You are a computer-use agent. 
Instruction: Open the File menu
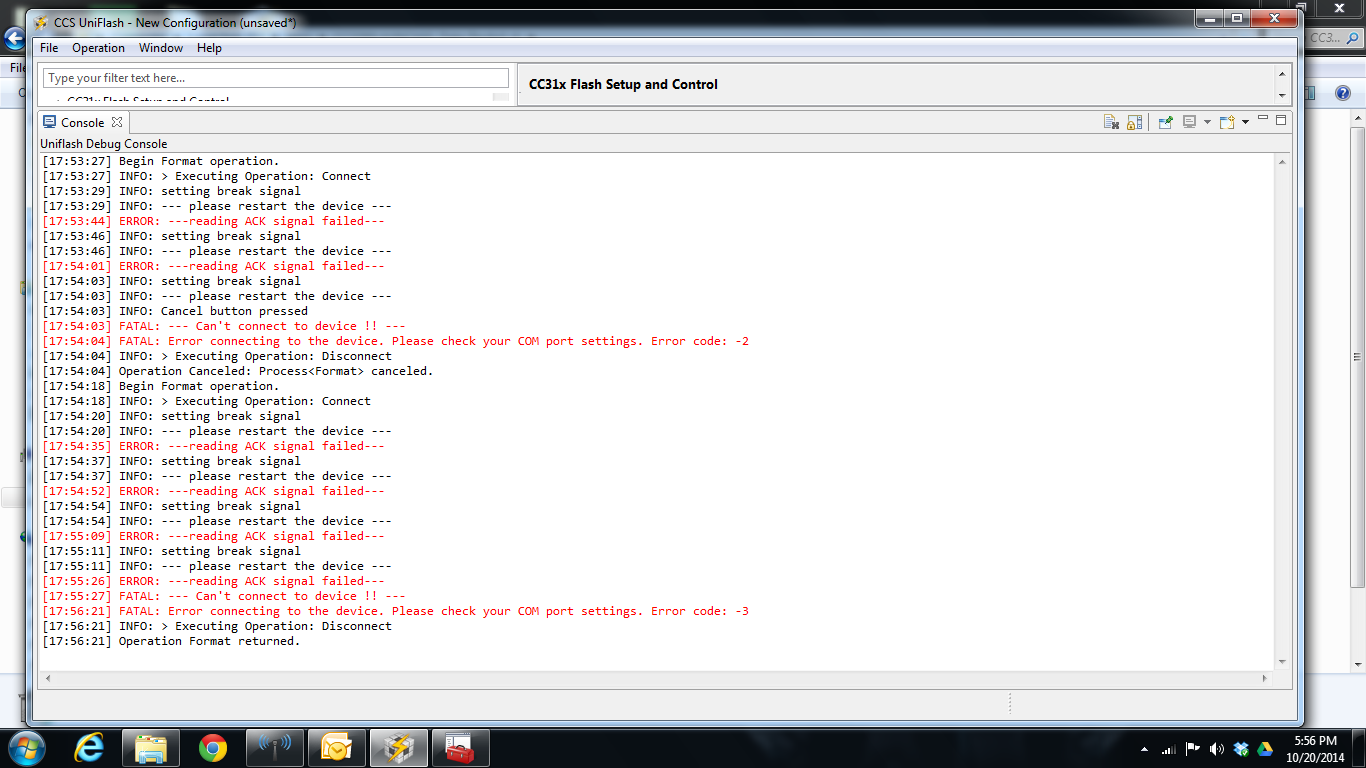tap(49, 48)
